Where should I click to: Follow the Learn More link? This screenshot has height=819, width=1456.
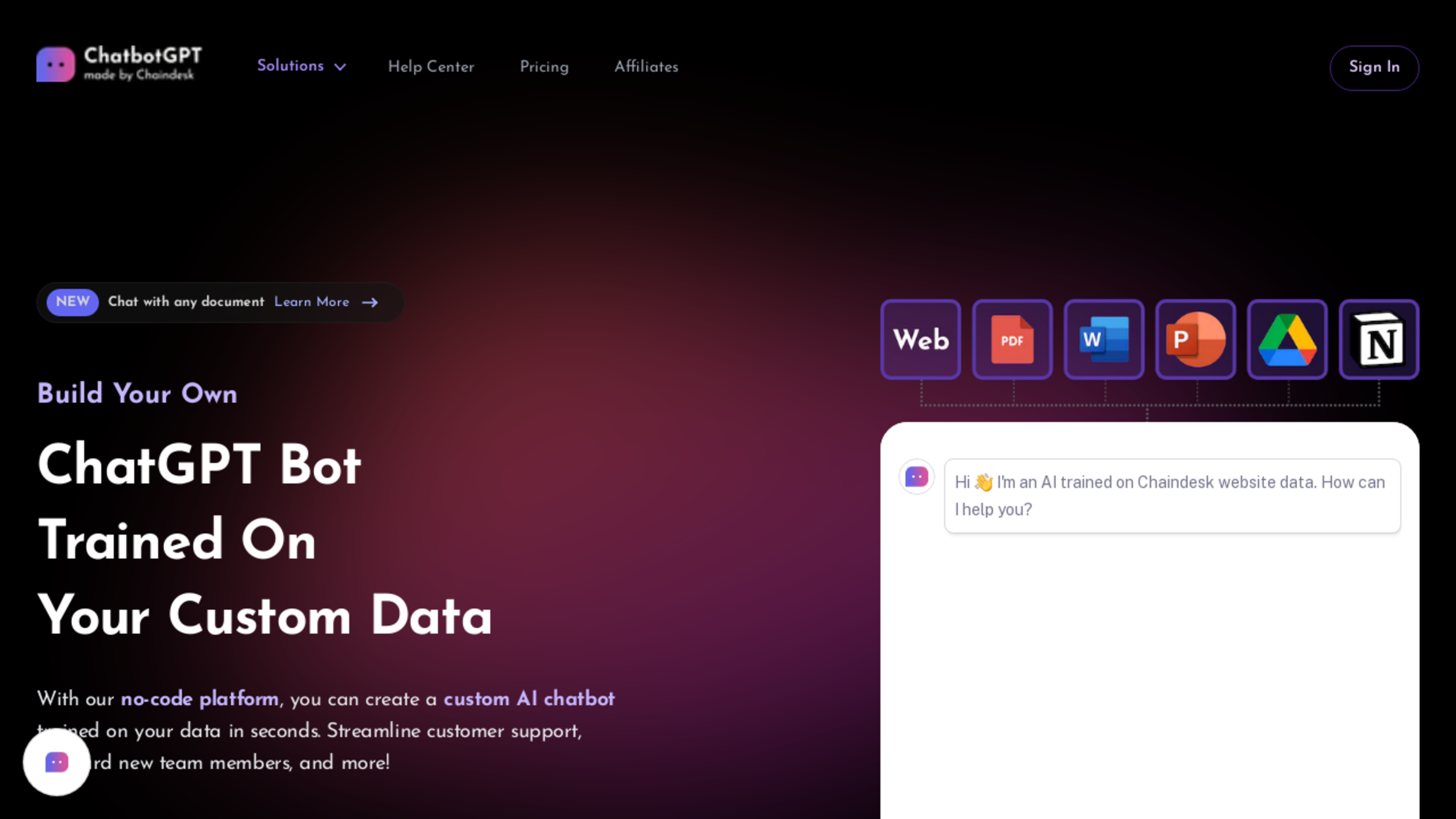(311, 302)
